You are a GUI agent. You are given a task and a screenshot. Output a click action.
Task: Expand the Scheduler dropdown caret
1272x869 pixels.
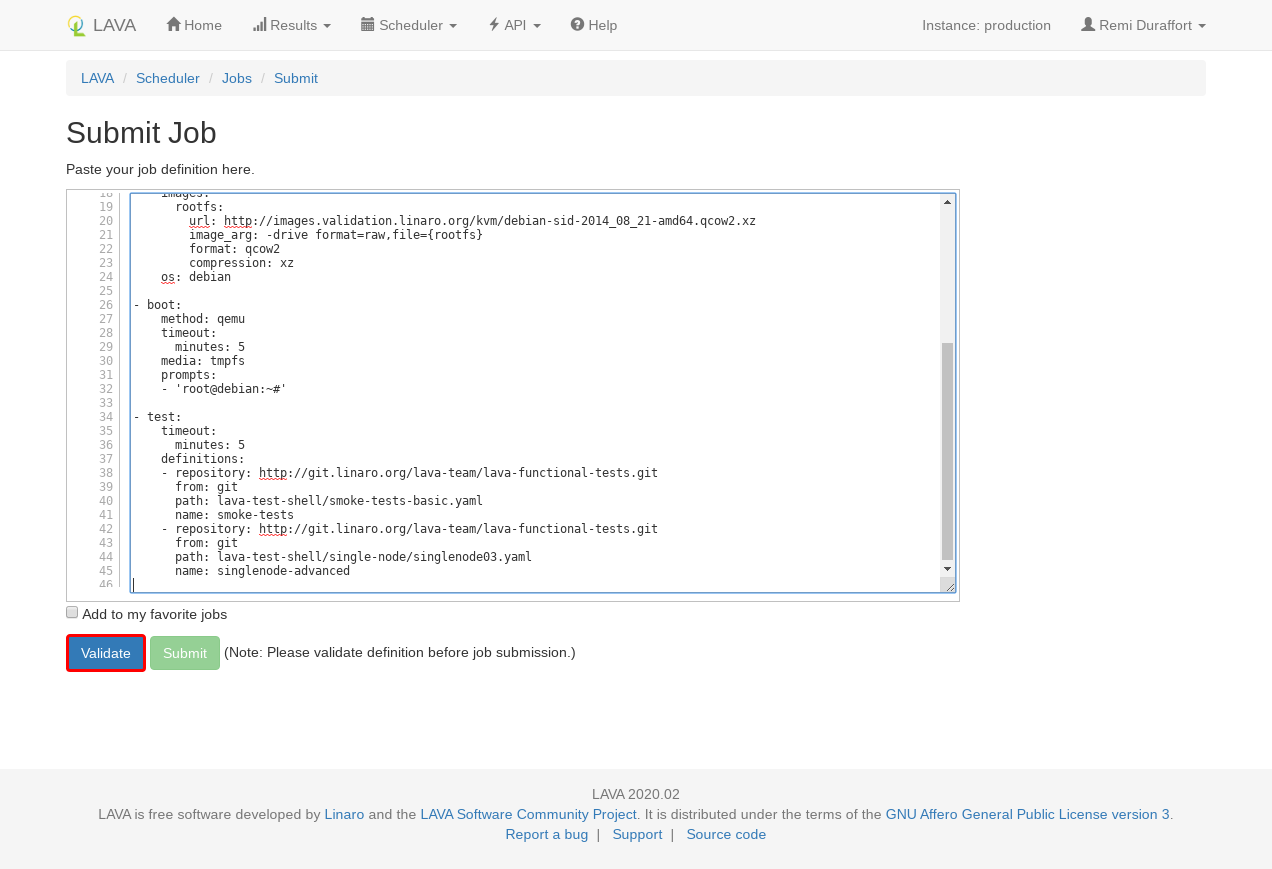click(453, 26)
